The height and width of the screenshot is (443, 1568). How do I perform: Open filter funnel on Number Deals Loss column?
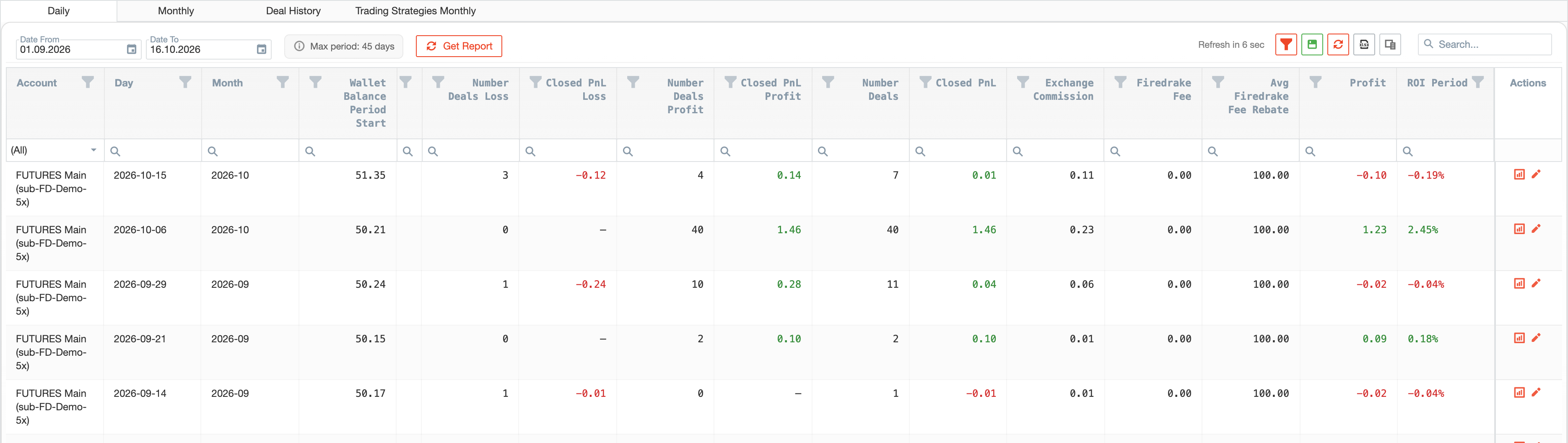pyautogui.click(x=438, y=82)
